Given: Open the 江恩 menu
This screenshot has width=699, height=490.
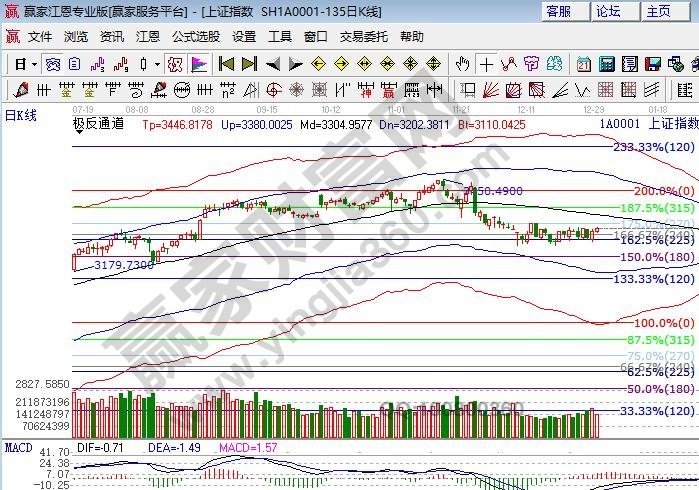Looking at the screenshot, I should coord(148,36).
